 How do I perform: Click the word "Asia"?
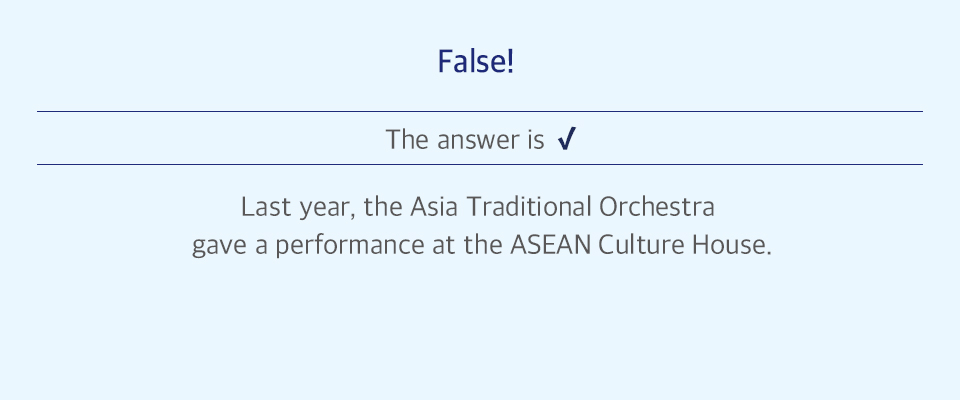433,207
